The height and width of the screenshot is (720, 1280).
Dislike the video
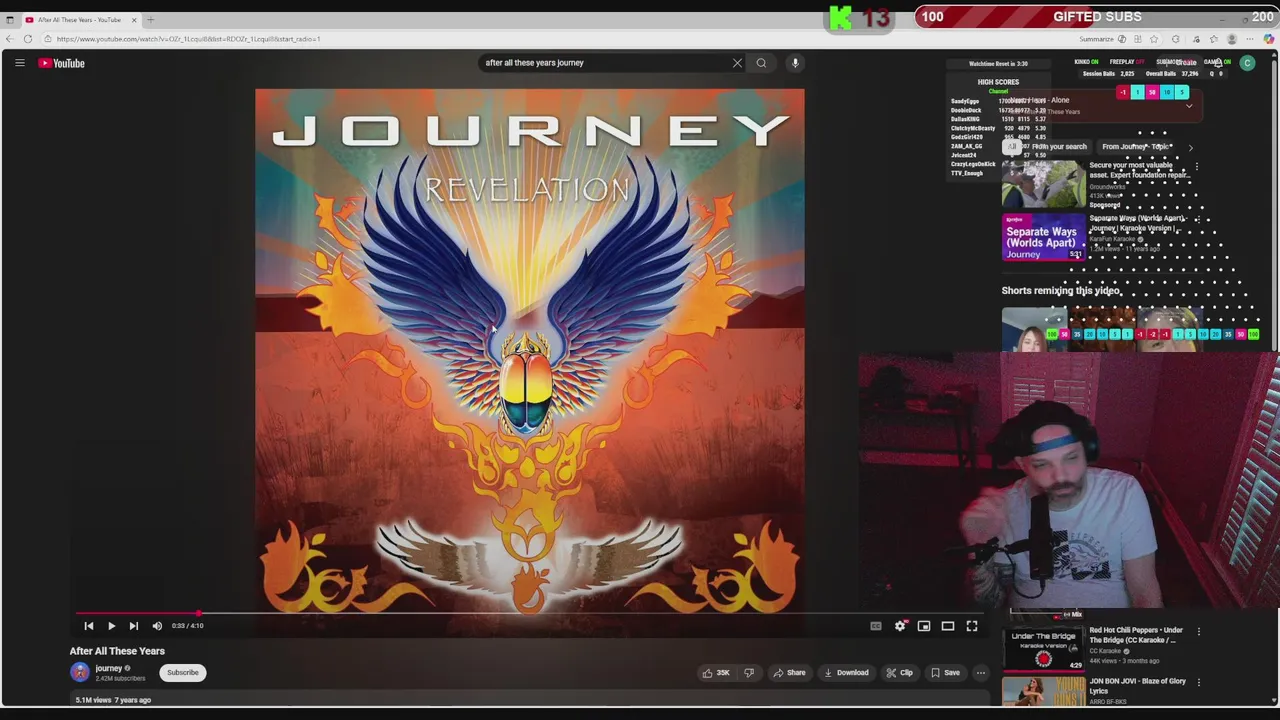[x=749, y=673]
